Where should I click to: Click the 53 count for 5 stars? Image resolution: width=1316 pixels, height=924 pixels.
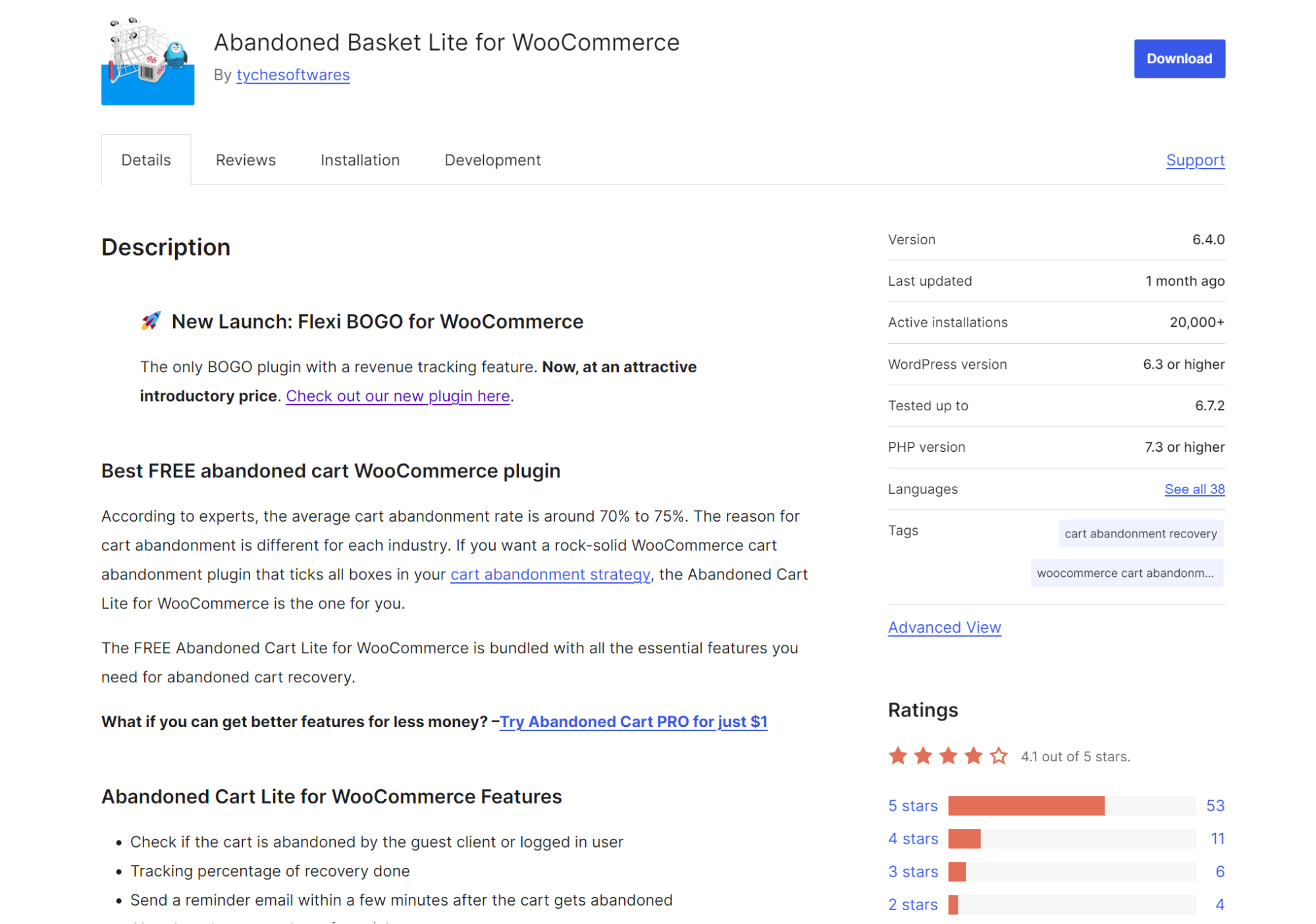1215,805
